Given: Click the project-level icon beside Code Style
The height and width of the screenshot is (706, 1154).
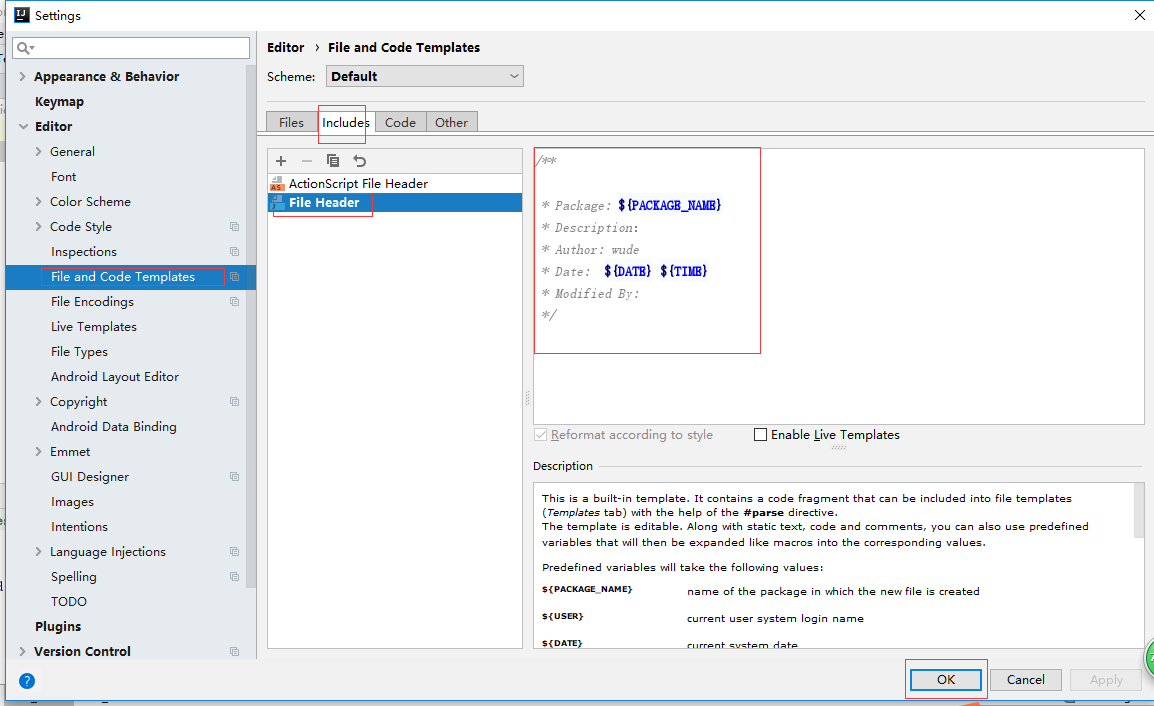Looking at the screenshot, I should pyautogui.click(x=234, y=227).
